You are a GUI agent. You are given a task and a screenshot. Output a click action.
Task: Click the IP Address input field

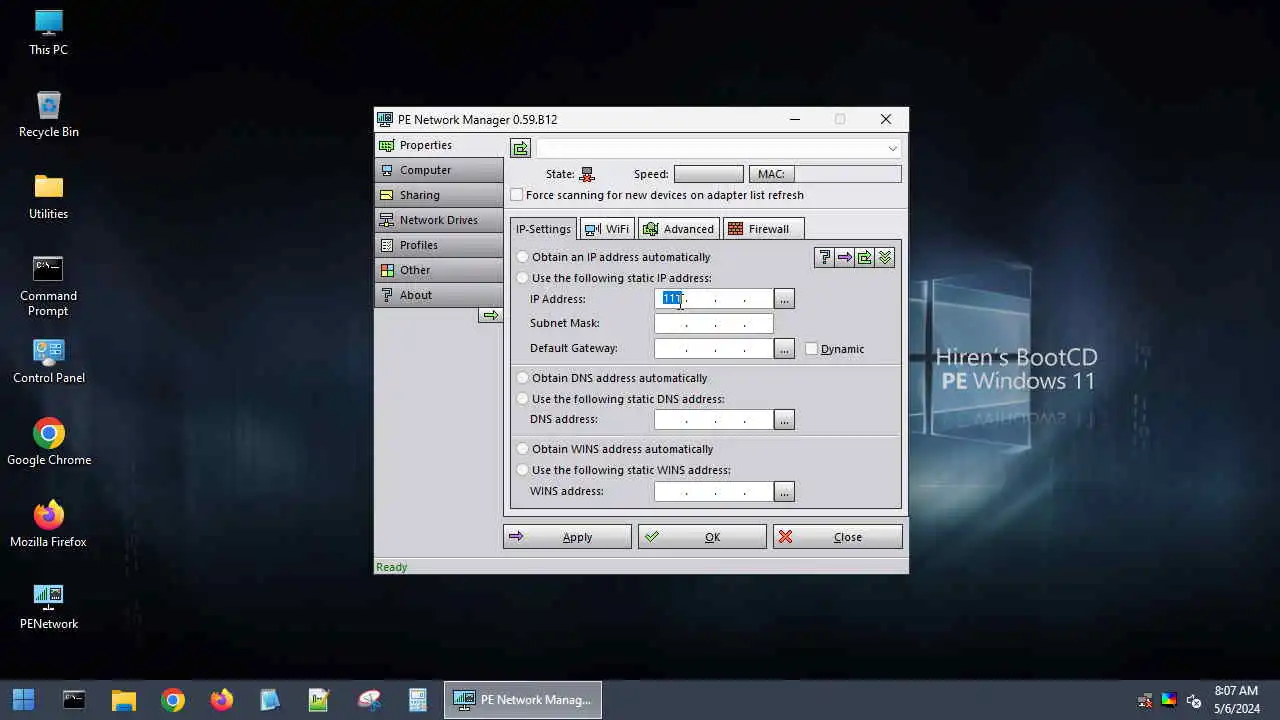714,299
